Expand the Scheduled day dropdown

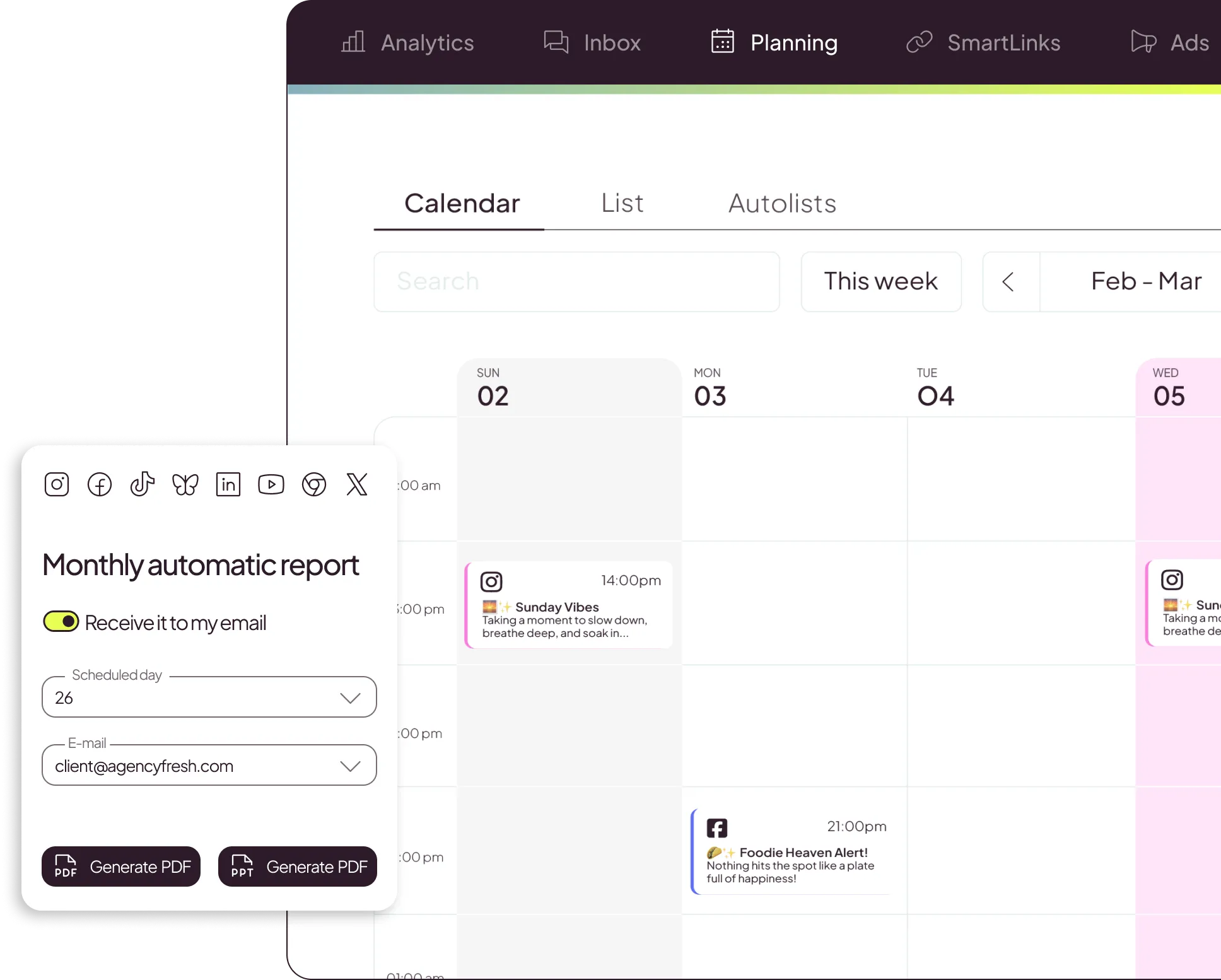209,697
